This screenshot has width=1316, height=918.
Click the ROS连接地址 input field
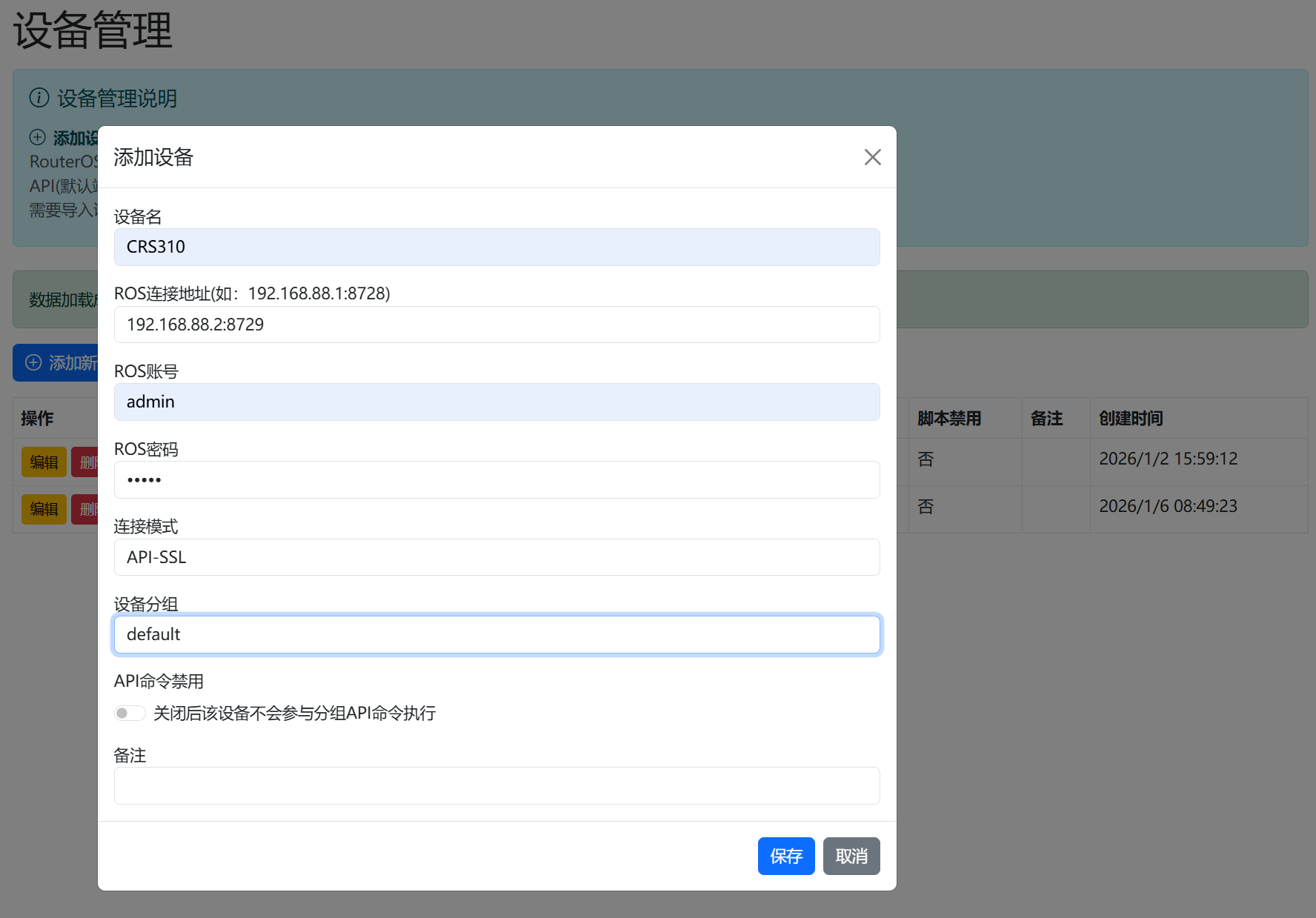(496, 325)
